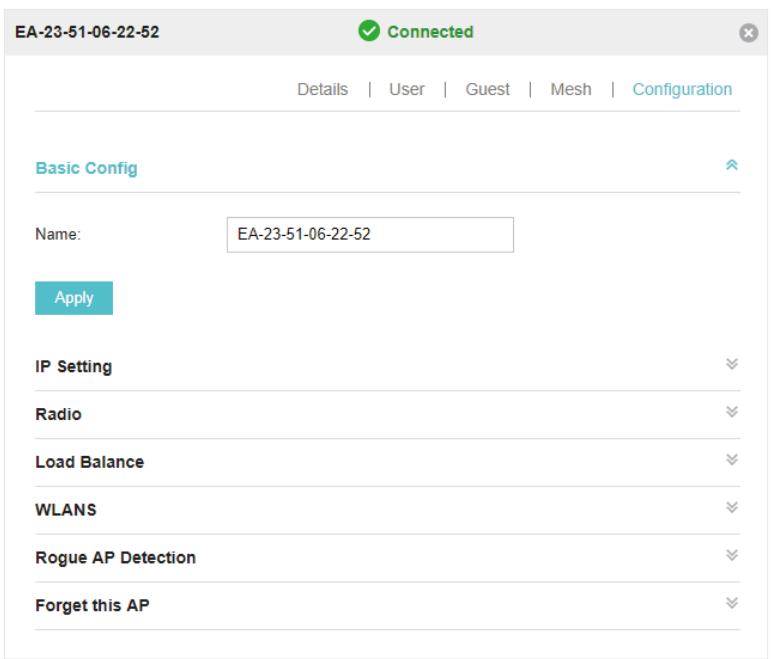This screenshot has height=659, width=771.
Task: Switch to the Guest tab
Action: (x=487, y=90)
